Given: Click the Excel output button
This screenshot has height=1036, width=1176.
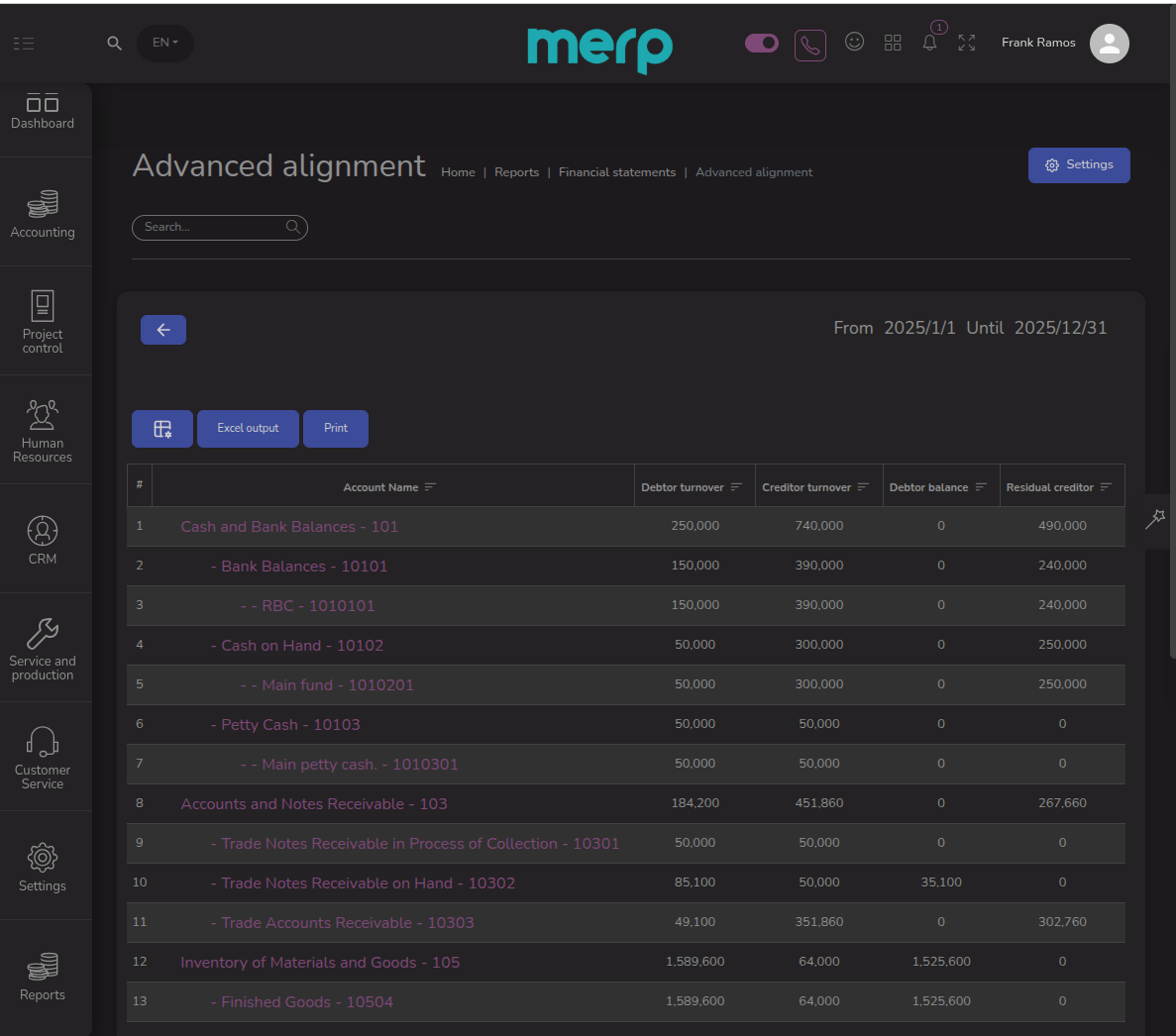Looking at the screenshot, I should pos(248,429).
